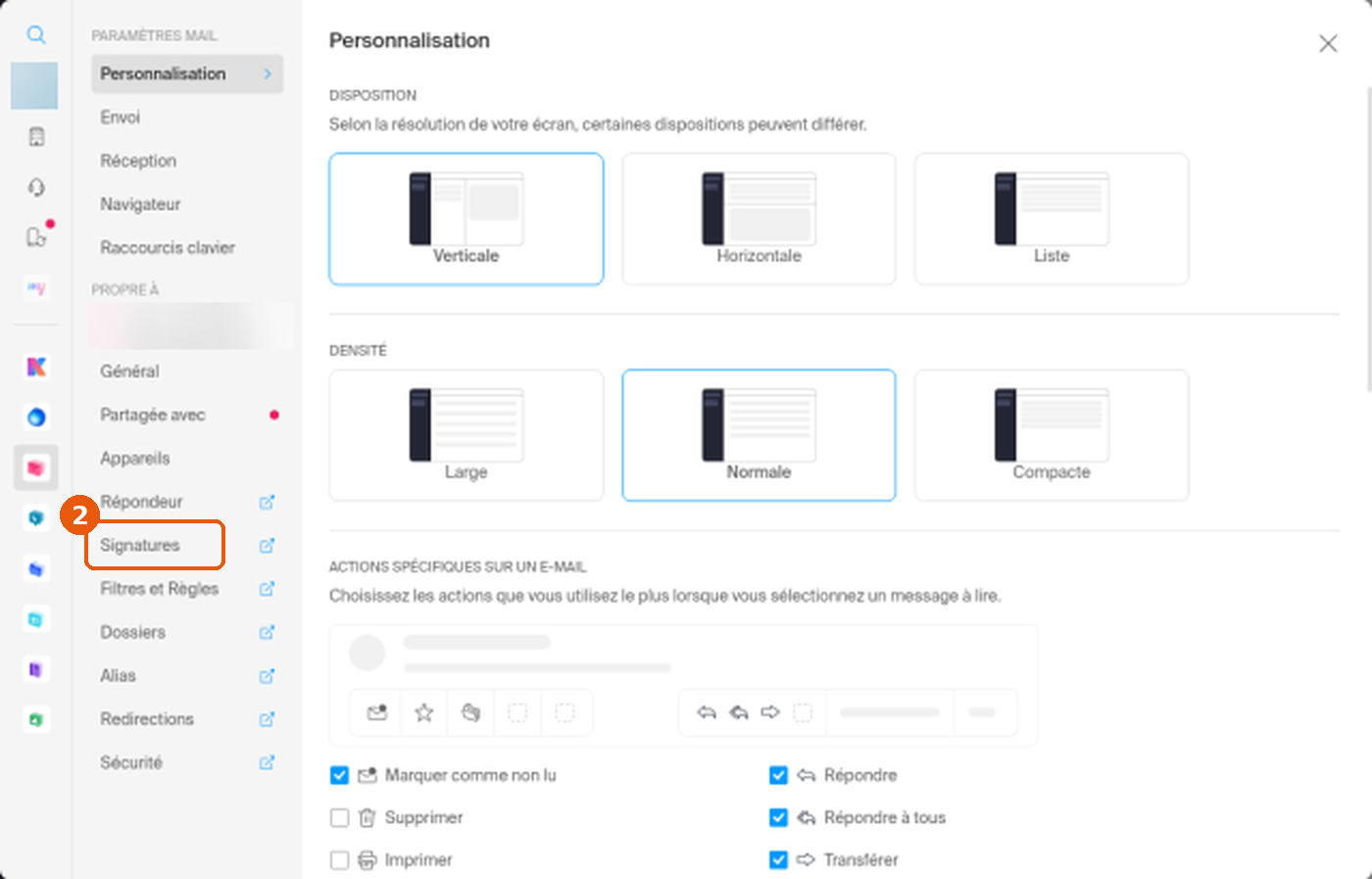This screenshot has width=1372, height=879.
Task: Uncheck the 'Marquer comme non lu' checkbox
Action: tap(339, 775)
